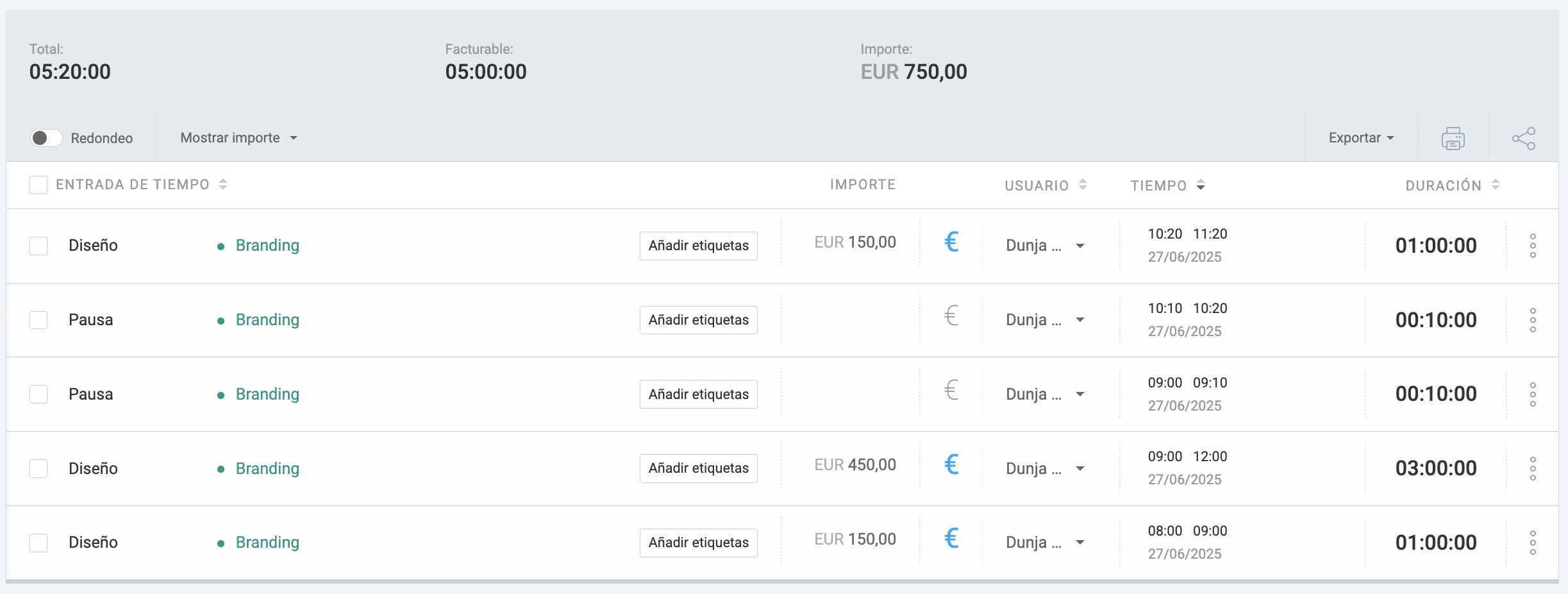1568x594 pixels.
Task: Select checkbox for 10:20–11:20 Diseño entry
Action: point(38,246)
